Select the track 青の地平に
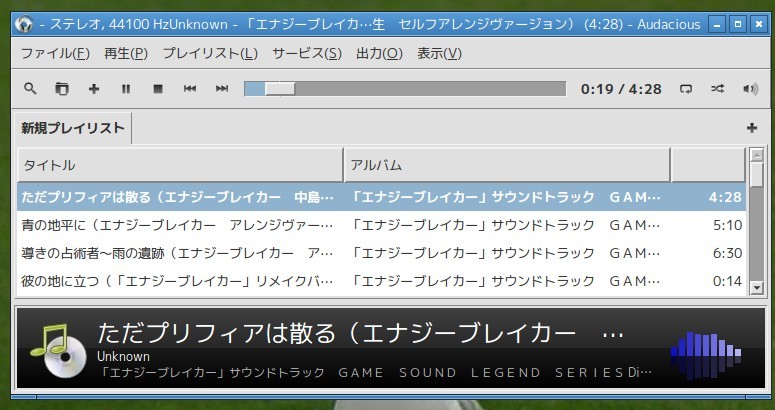 [178, 226]
